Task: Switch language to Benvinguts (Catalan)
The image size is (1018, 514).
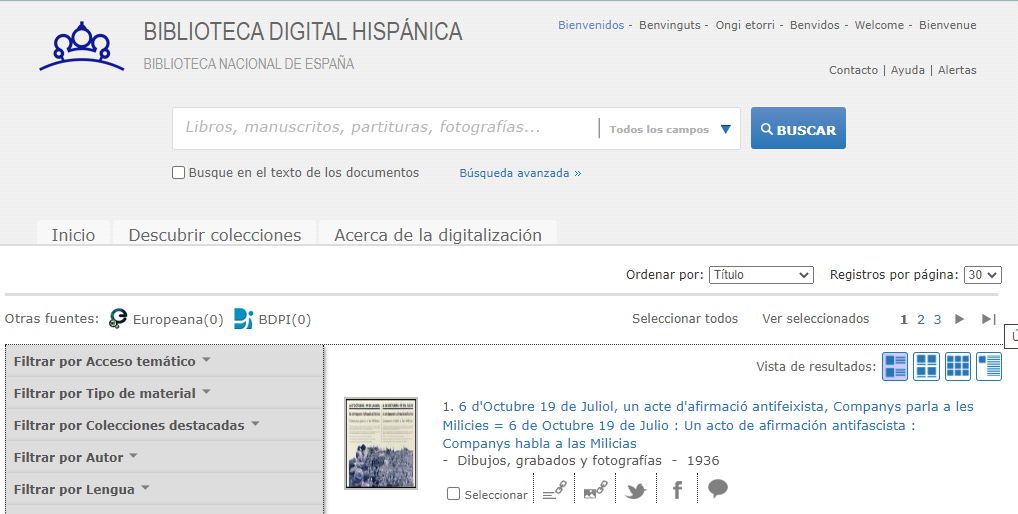Action: click(669, 25)
